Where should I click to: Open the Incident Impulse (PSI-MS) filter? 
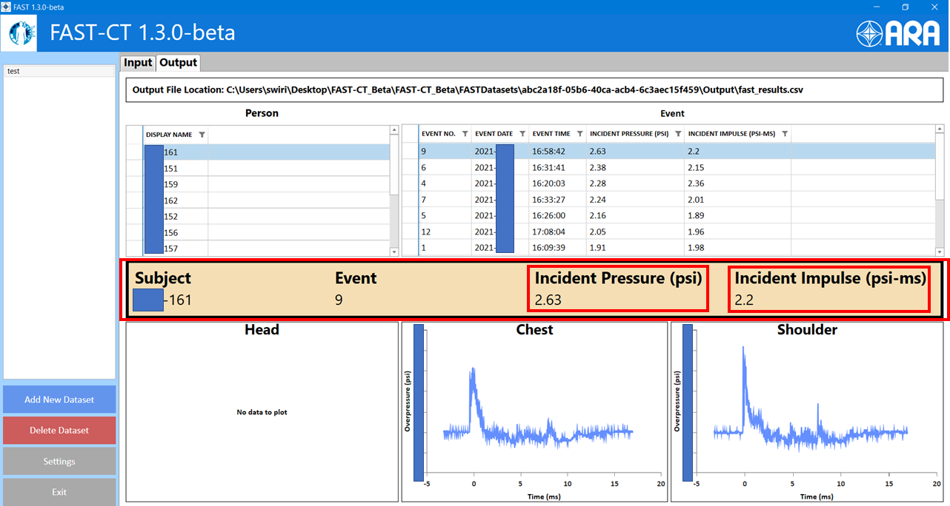tap(785, 134)
